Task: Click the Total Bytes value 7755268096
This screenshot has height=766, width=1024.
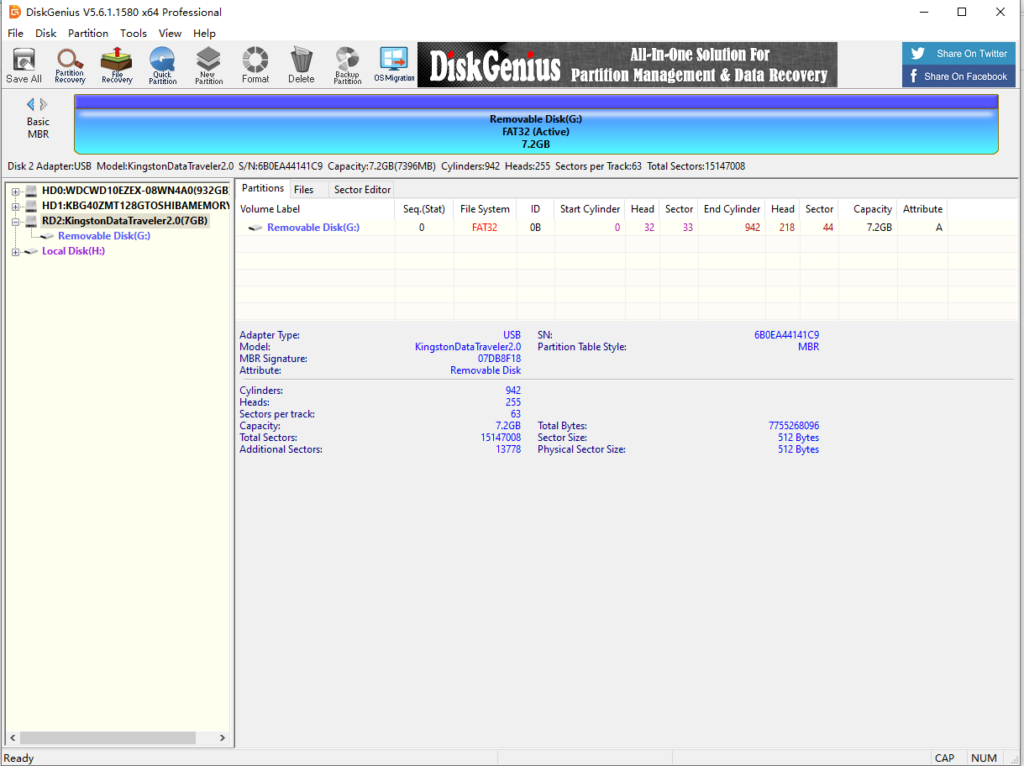Action: pyautogui.click(x=793, y=426)
